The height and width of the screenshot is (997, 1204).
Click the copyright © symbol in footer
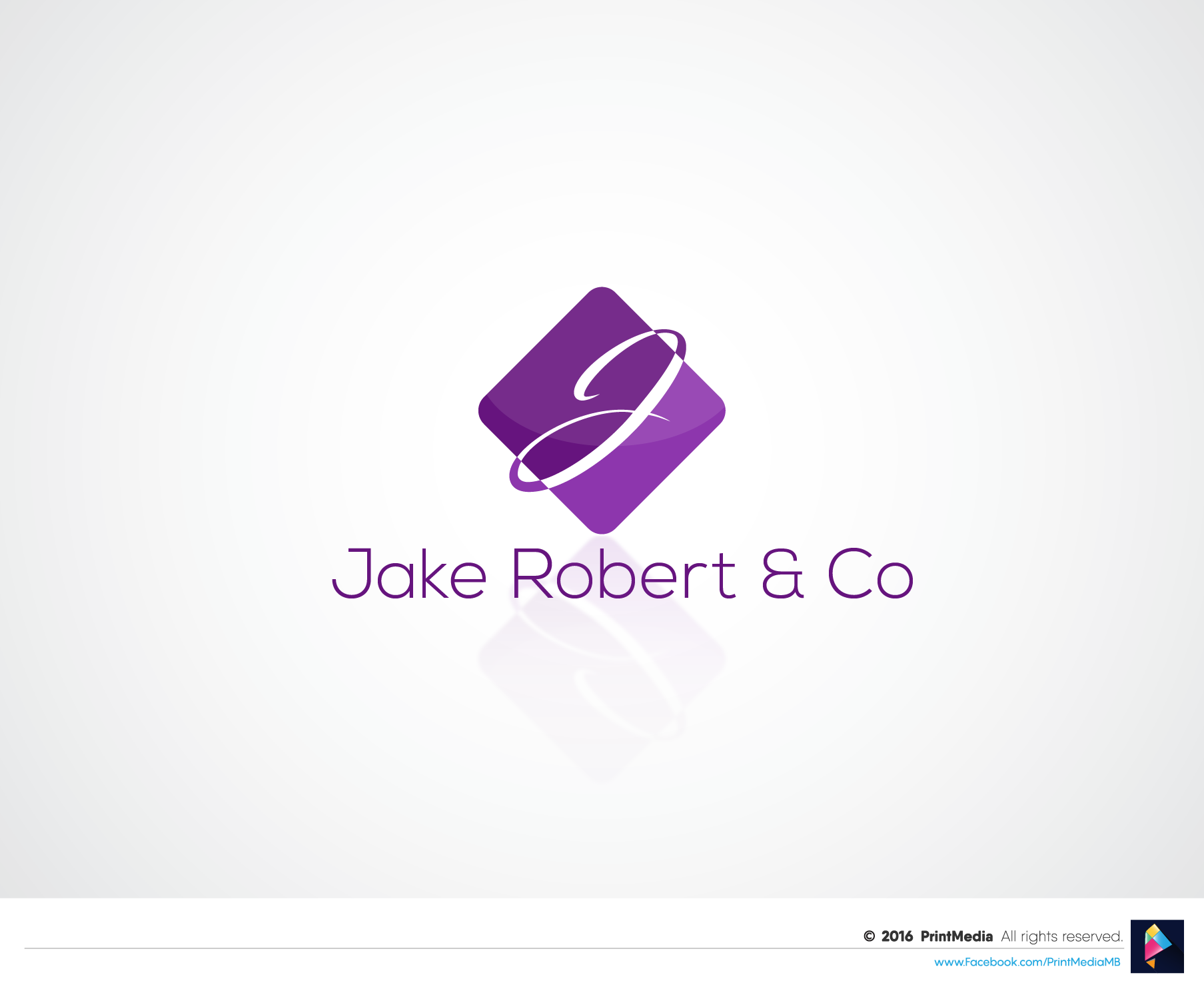869,936
